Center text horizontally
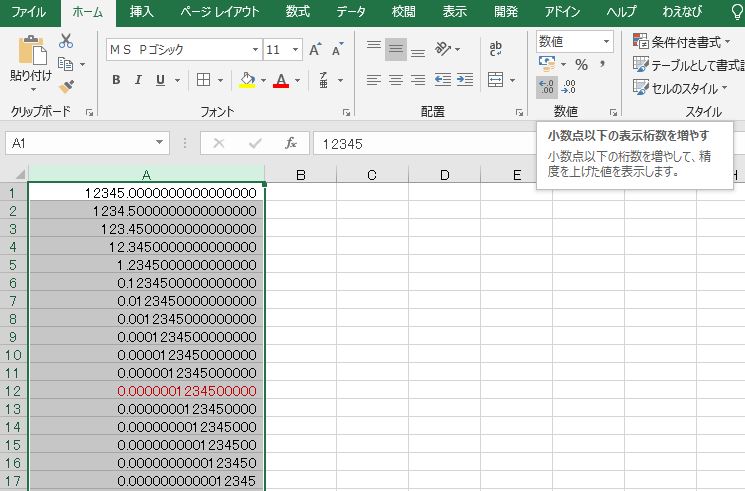Image resolution: width=745 pixels, height=491 pixels. [396, 80]
